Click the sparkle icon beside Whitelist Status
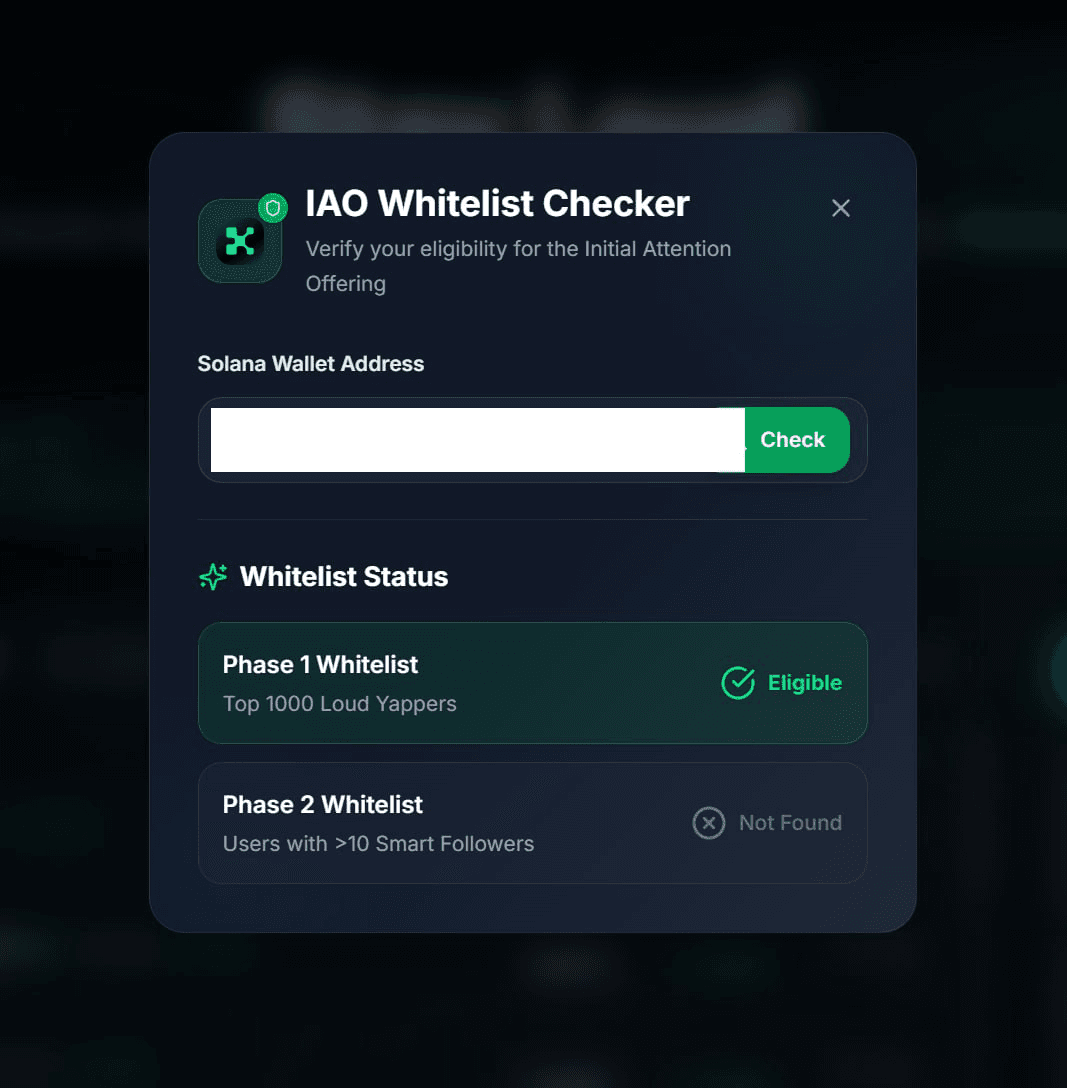This screenshot has width=1067, height=1088. click(213, 577)
